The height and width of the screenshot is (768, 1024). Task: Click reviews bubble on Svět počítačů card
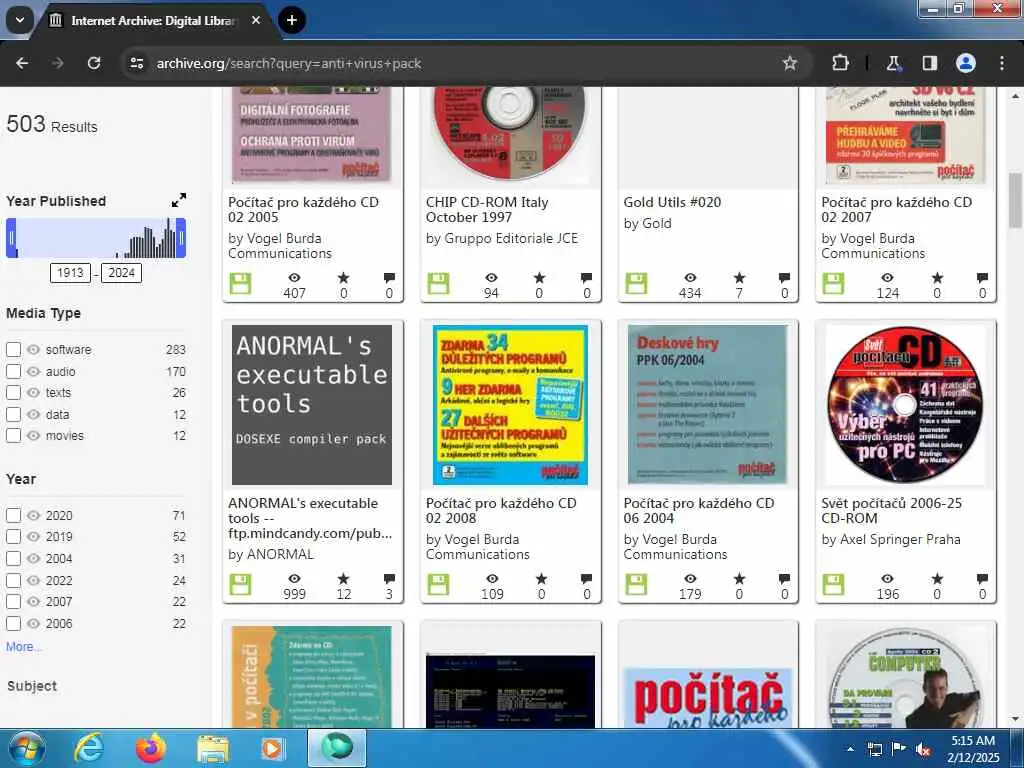point(982,579)
